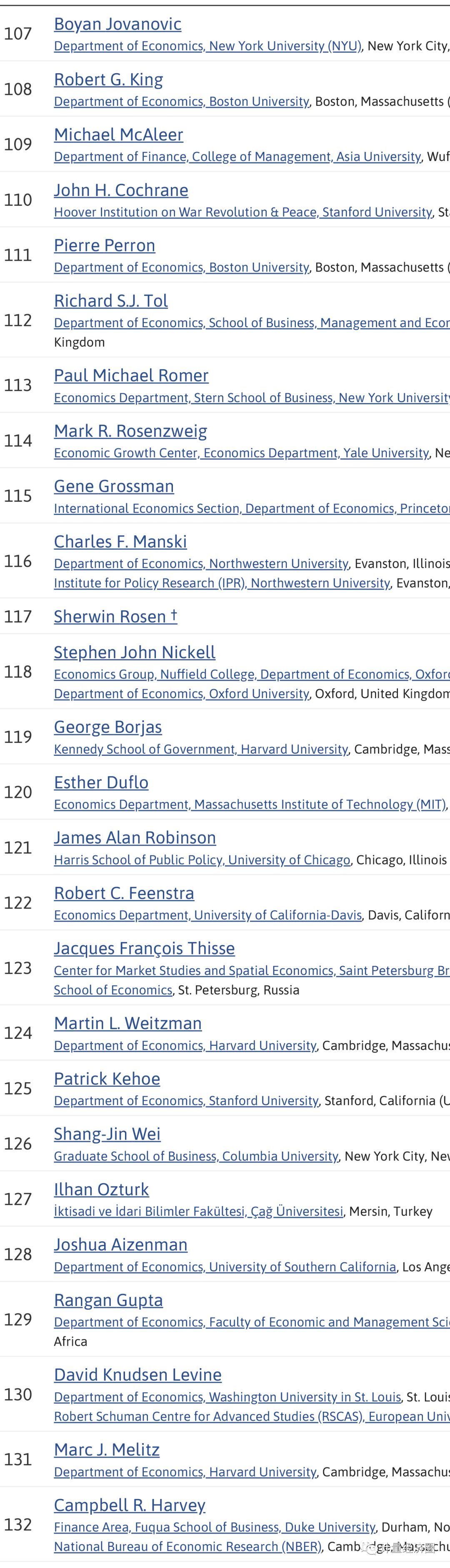Click the Richard S.J. Tol link
The width and height of the screenshot is (450, 1568).
pyautogui.click(x=111, y=301)
